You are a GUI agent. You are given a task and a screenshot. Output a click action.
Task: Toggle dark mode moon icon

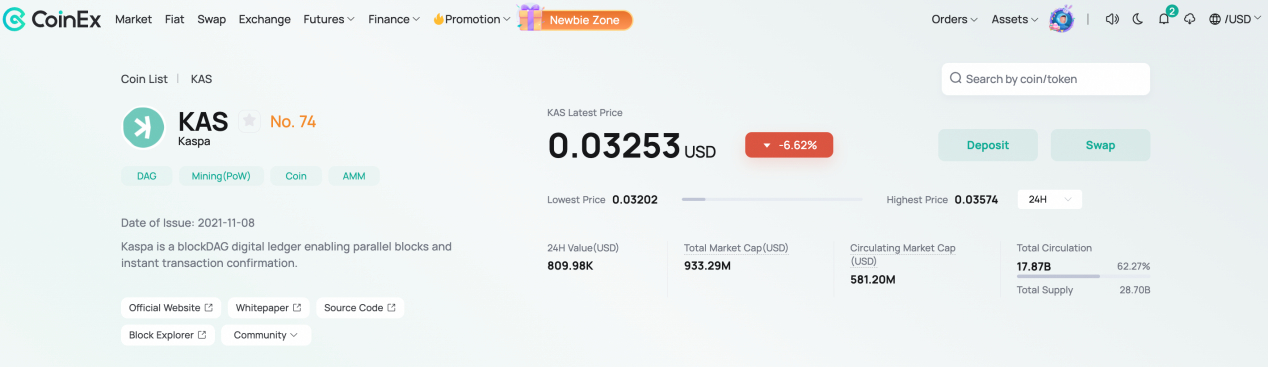tap(1138, 19)
